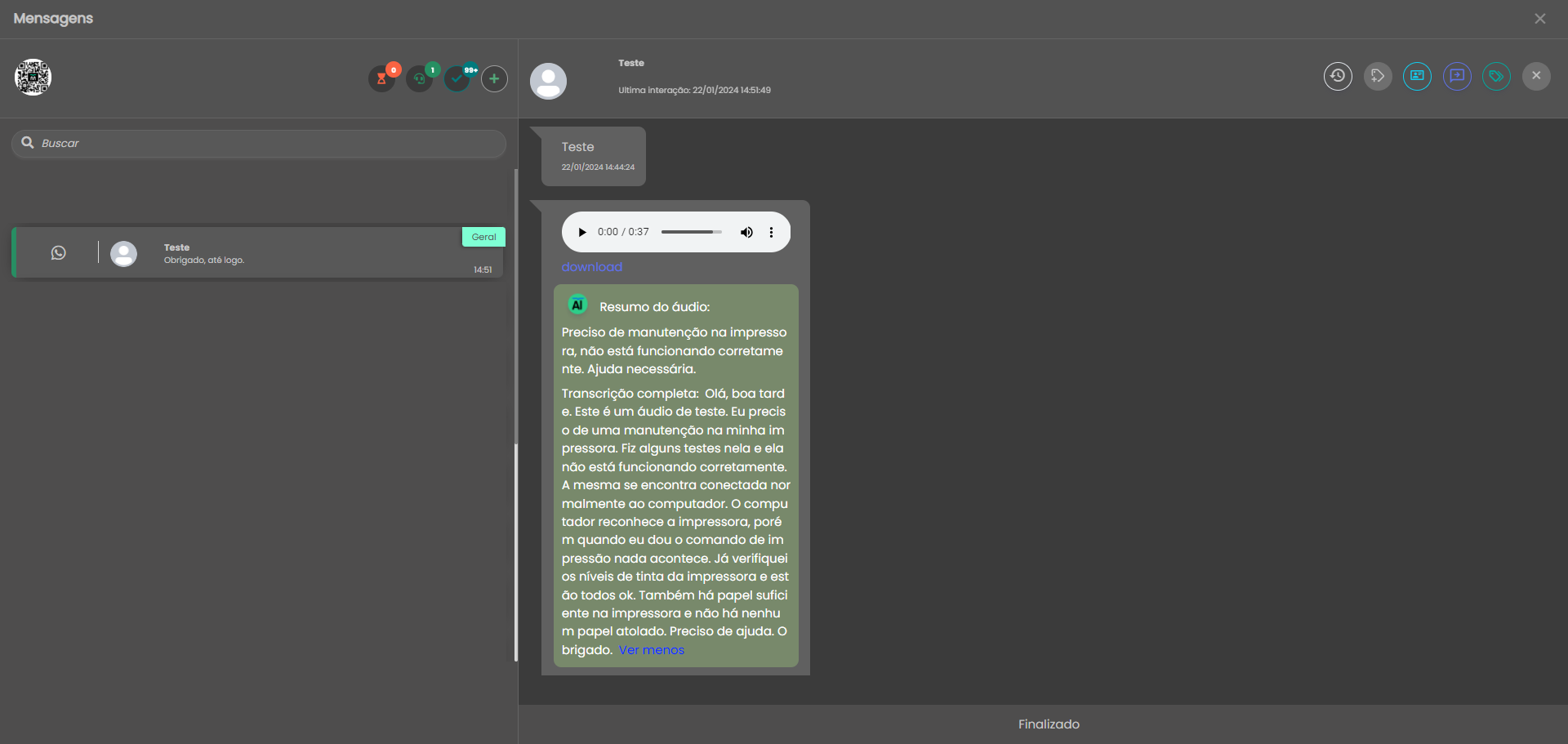The image size is (1568, 744).
Task: Click the Mensagens window title
Action: tap(53, 18)
